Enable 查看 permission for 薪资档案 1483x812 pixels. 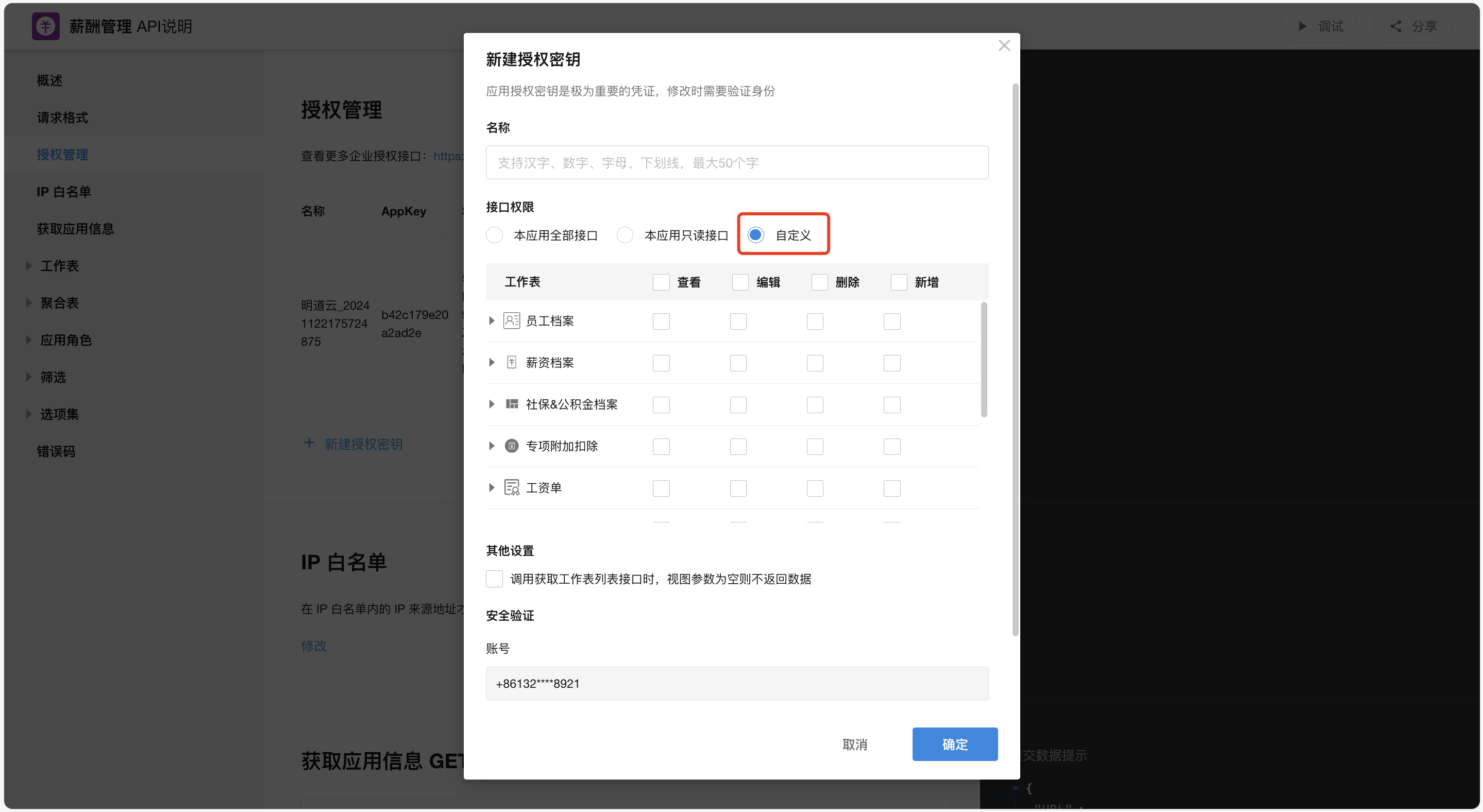point(661,363)
